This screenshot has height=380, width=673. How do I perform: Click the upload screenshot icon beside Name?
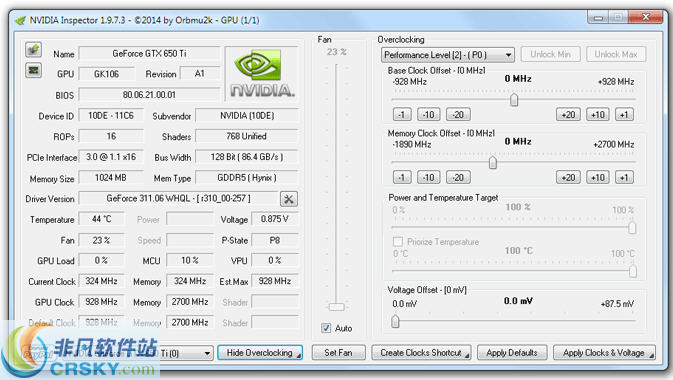pyautogui.click(x=33, y=50)
